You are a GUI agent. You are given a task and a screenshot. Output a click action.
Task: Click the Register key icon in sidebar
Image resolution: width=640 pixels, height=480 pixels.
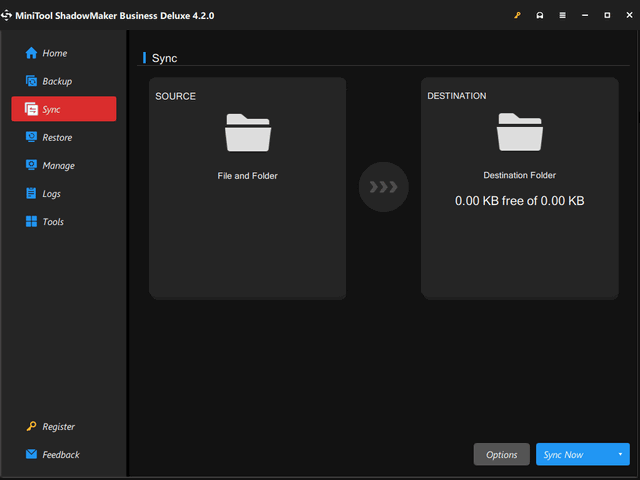pos(31,426)
